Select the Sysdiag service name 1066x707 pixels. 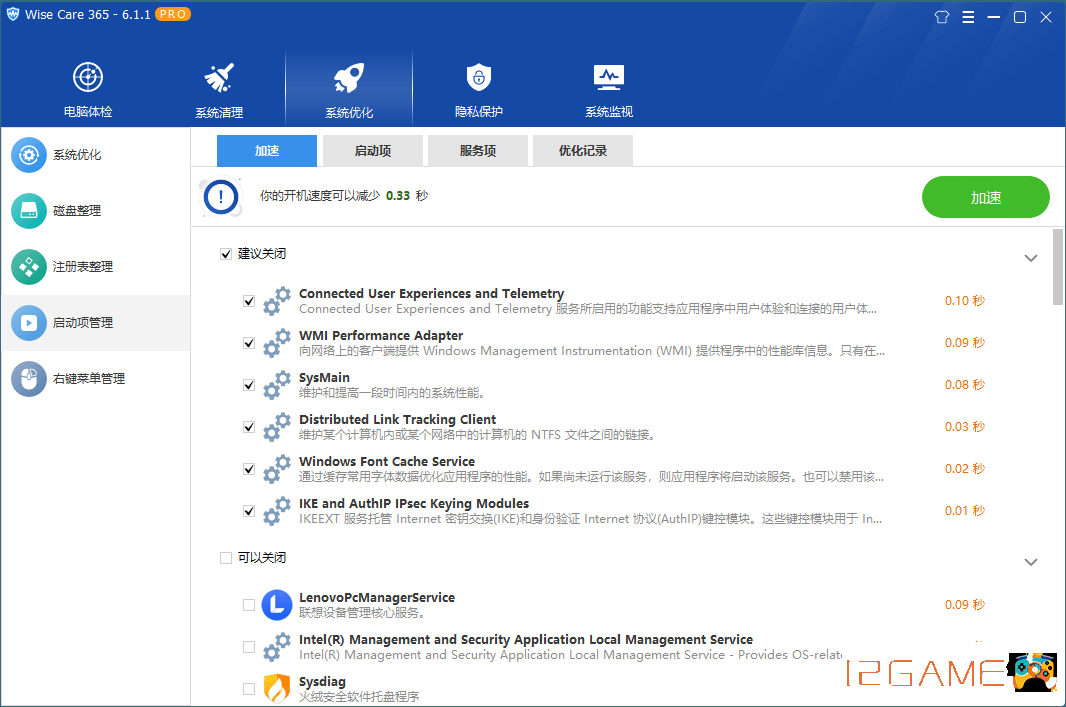(322, 681)
